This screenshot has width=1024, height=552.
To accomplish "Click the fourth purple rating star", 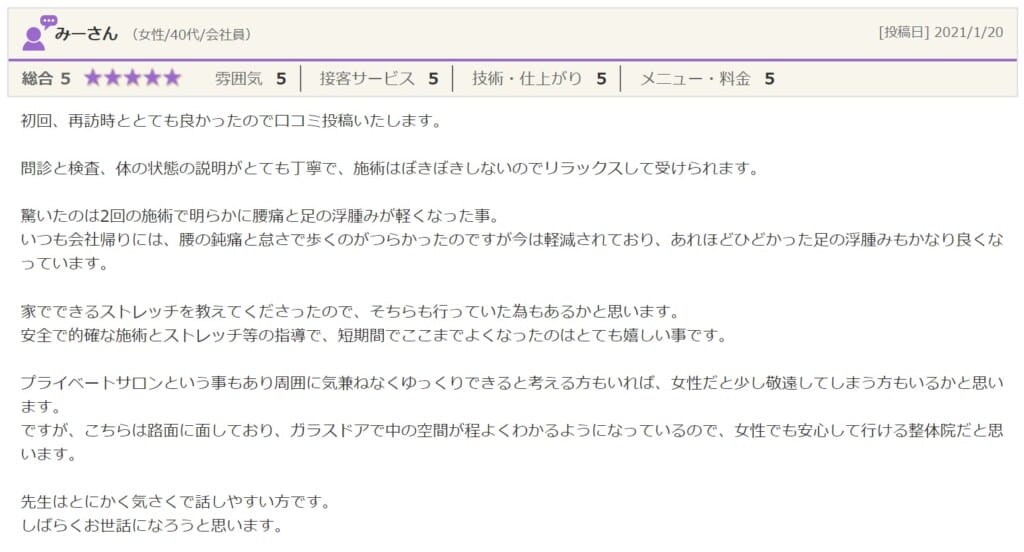I will (x=152, y=78).
